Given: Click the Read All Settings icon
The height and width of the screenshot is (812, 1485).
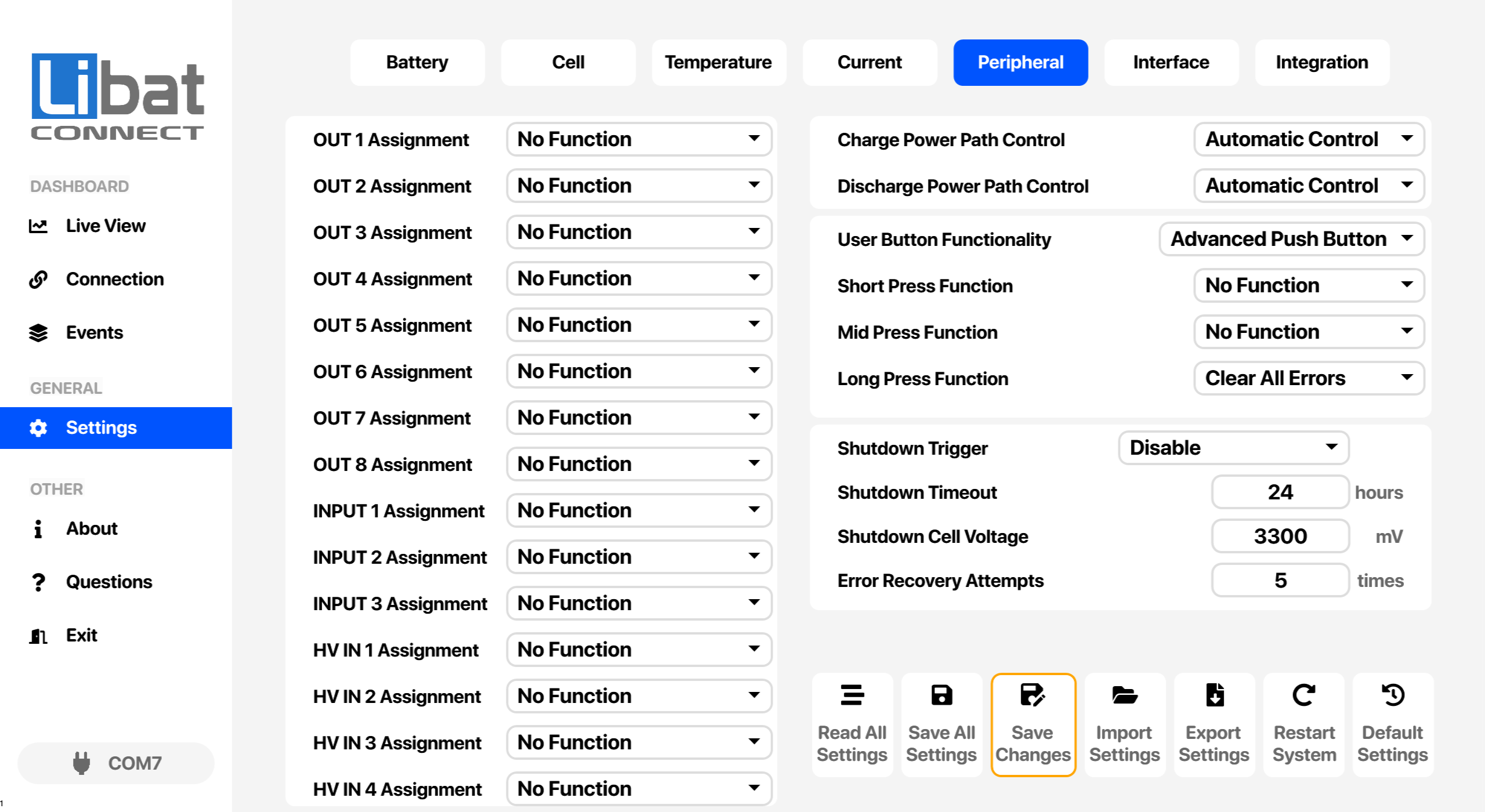Looking at the screenshot, I should pos(852,695).
